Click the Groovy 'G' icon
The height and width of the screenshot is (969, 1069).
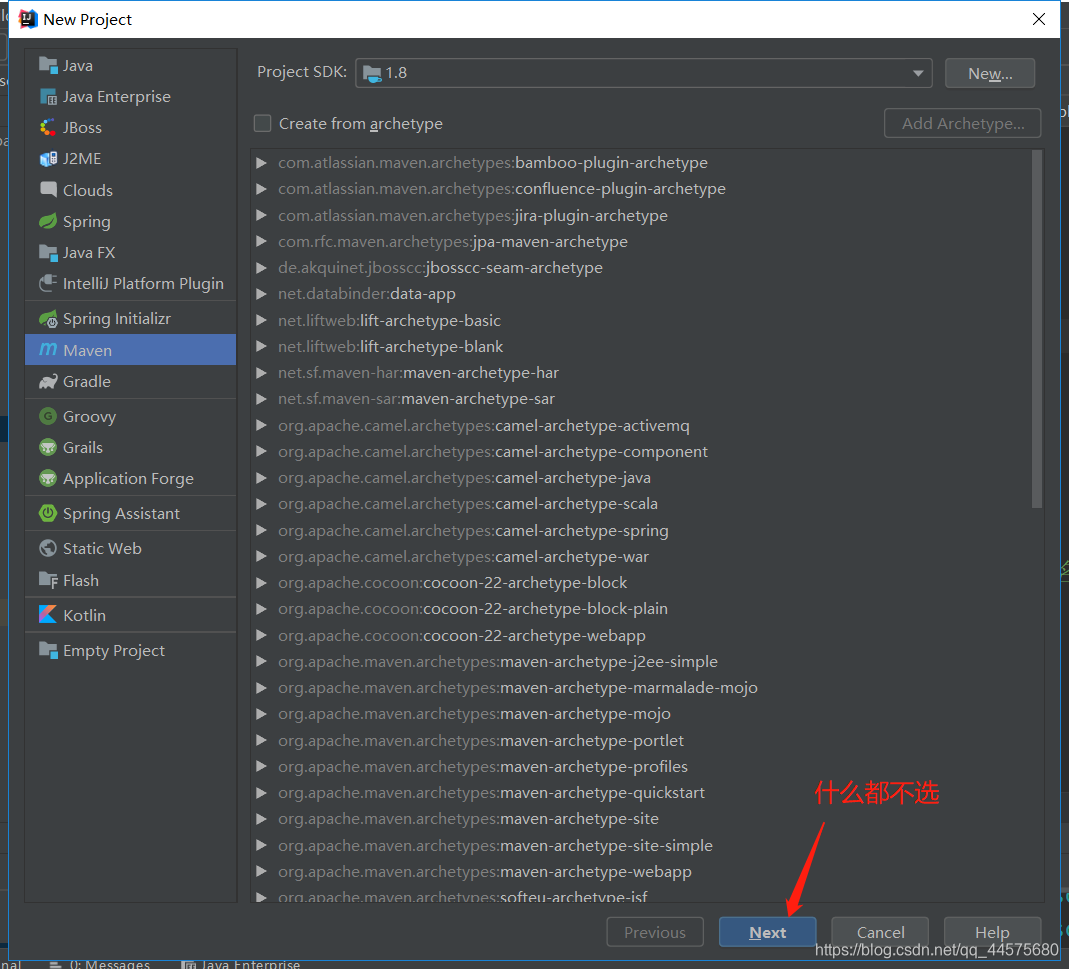[48, 416]
